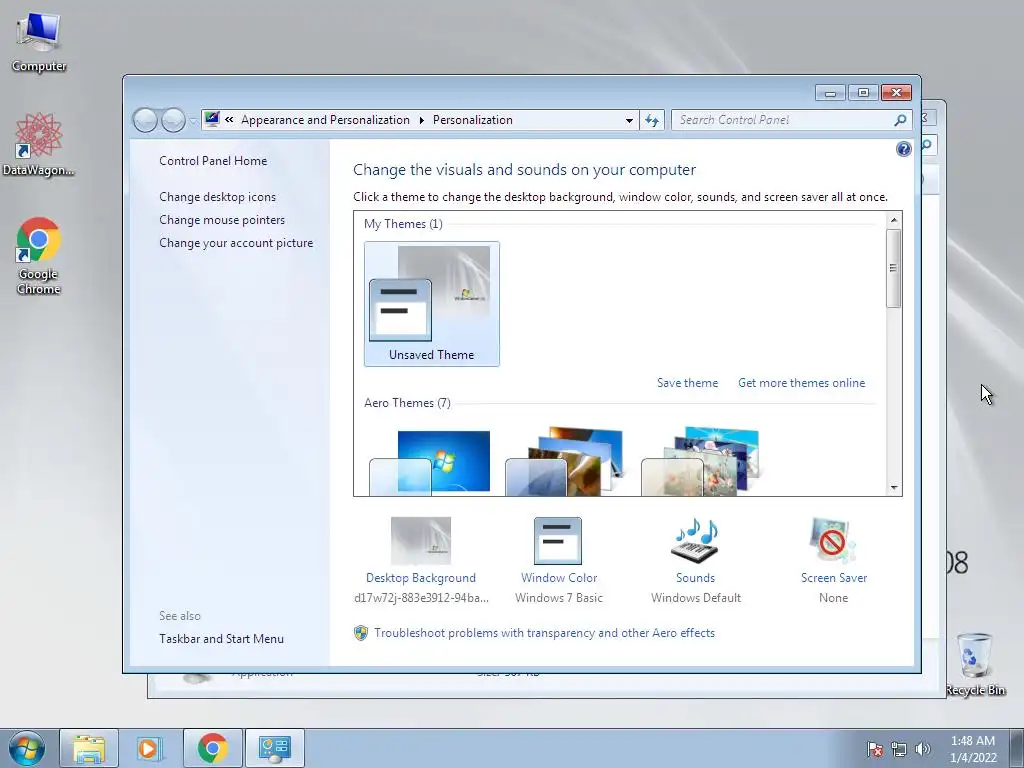Select the second Aero theme with architecture photos

566,462
